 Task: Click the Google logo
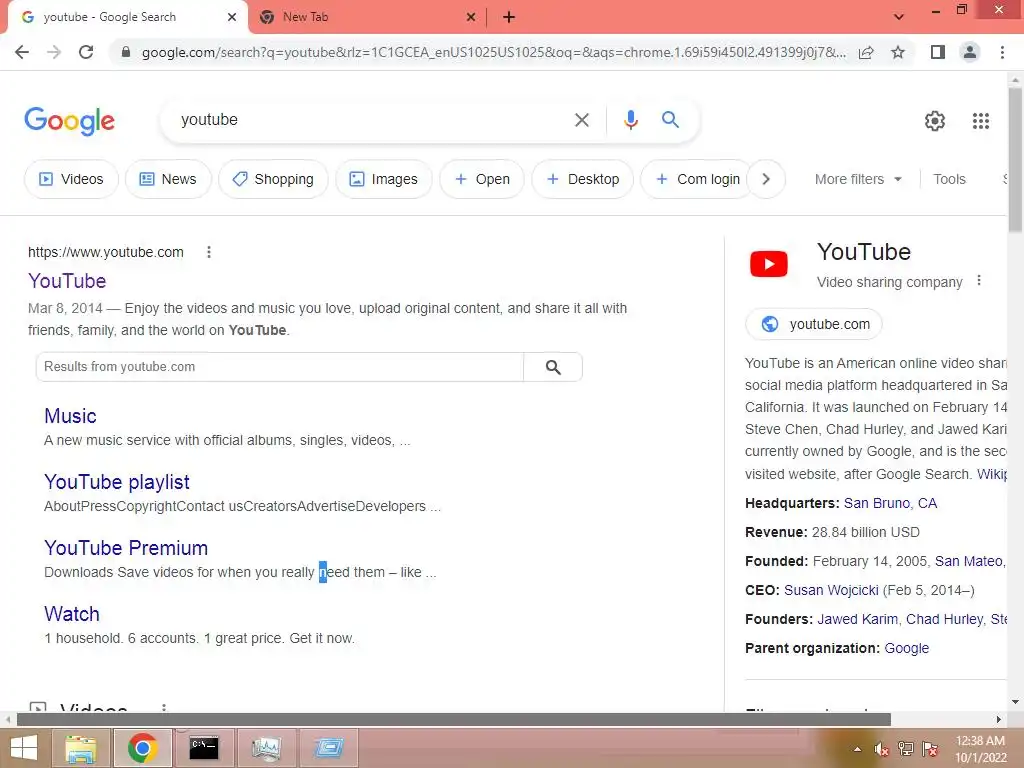(x=69, y=121)
